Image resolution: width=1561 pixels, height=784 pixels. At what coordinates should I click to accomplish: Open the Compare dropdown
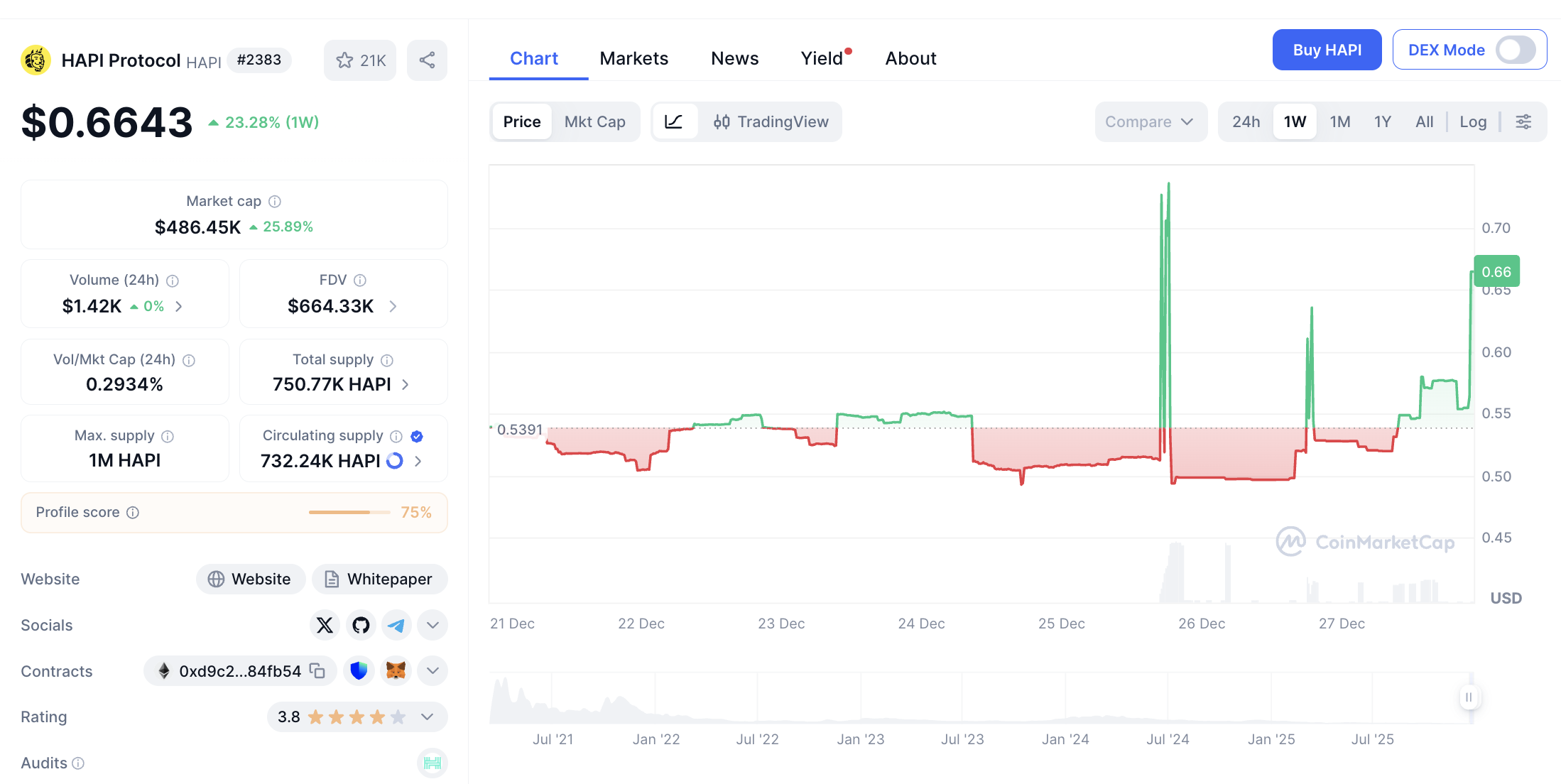1149,121
